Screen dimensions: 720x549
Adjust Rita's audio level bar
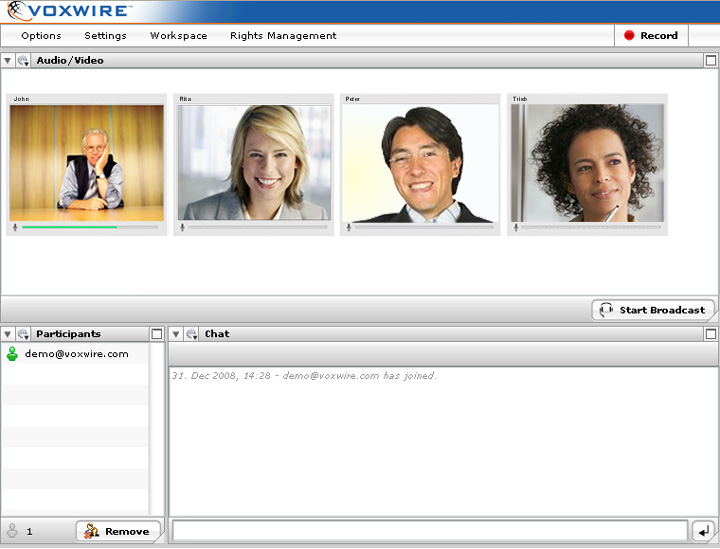click(258, 227)
